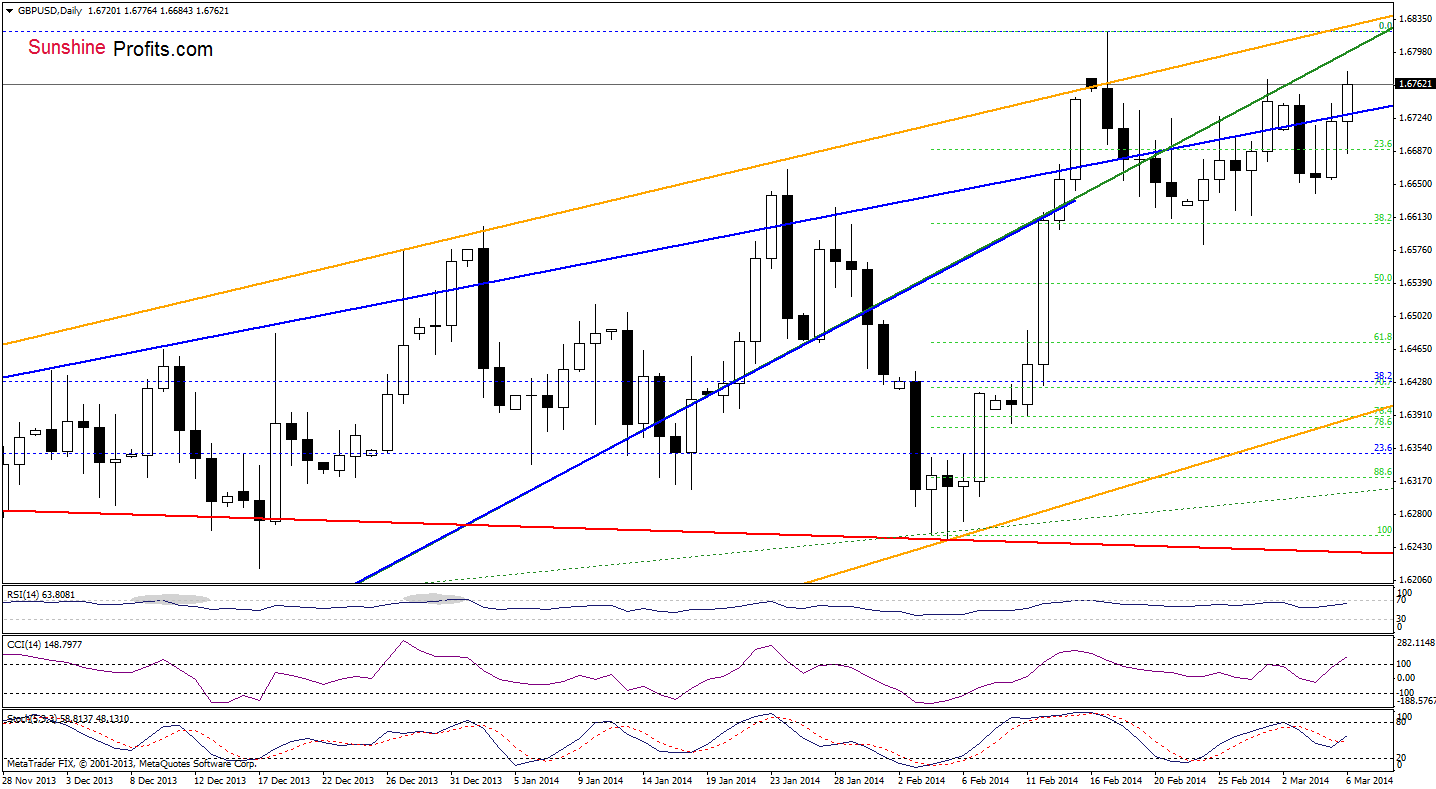1436x789 pixels.
Task: Click the 2 Feb 2014 date label
Action: click(924, 780)
